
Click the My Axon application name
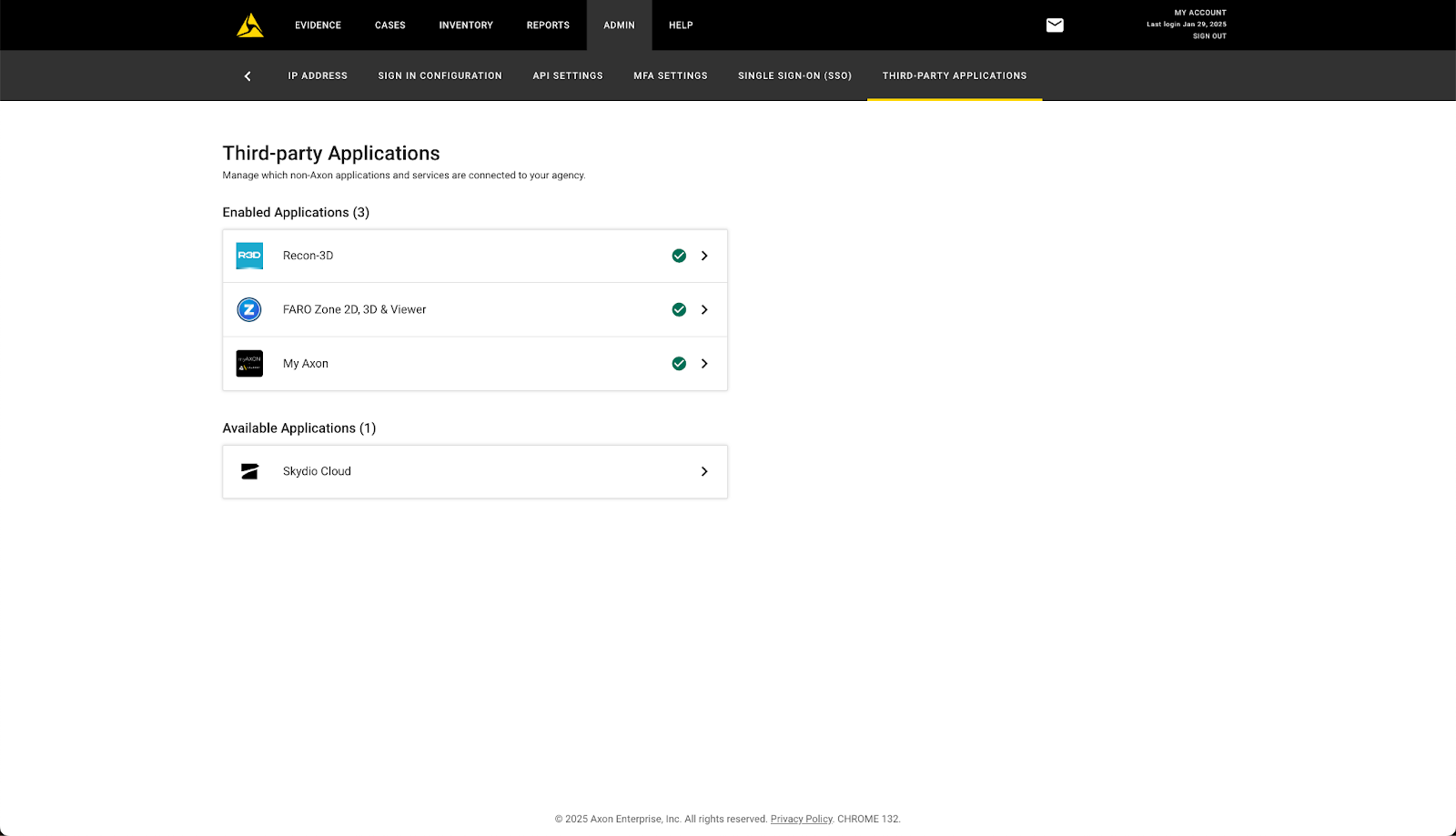point(306,364)
